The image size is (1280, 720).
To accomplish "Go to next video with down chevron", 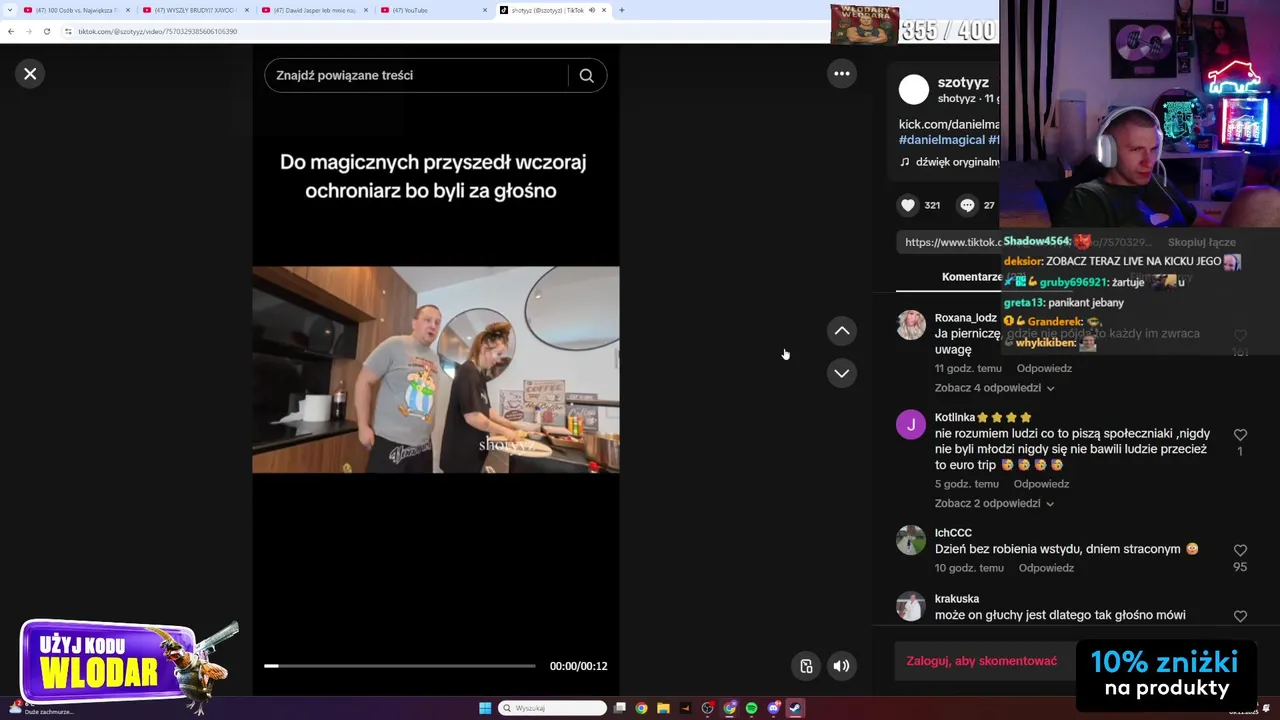I will click(842, 373).
